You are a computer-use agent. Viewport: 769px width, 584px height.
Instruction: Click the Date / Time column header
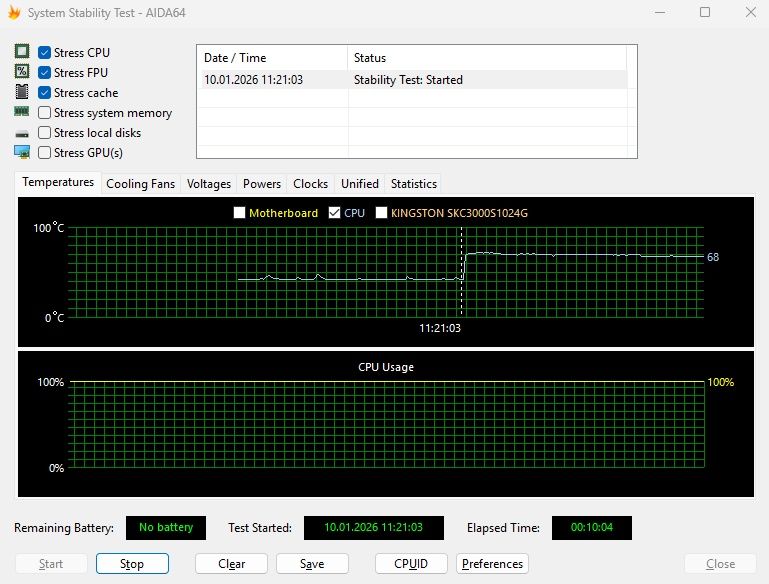click(x=272, y=58)
